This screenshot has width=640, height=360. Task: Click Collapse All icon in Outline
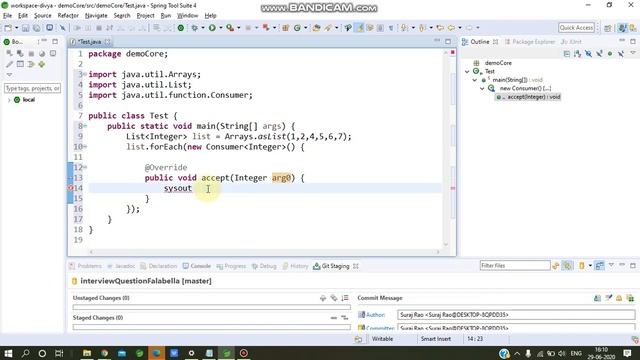(567, 54)
